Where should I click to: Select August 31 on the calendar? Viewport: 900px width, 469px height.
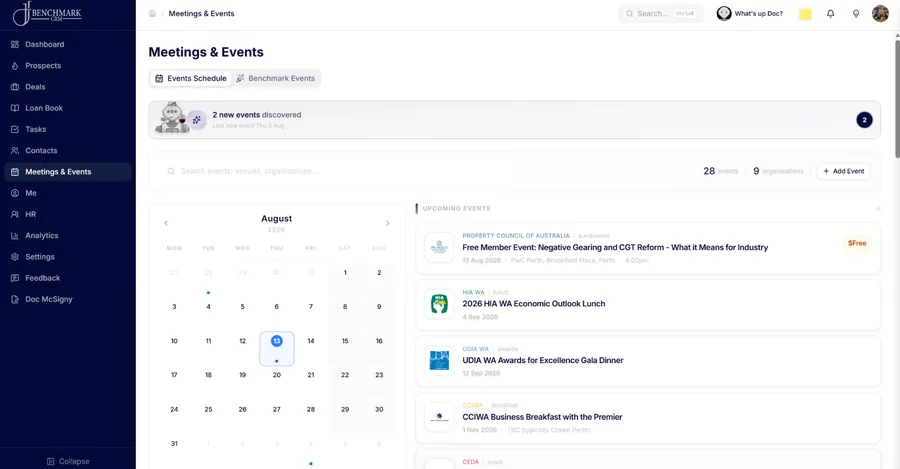click(x=174, y=444)
